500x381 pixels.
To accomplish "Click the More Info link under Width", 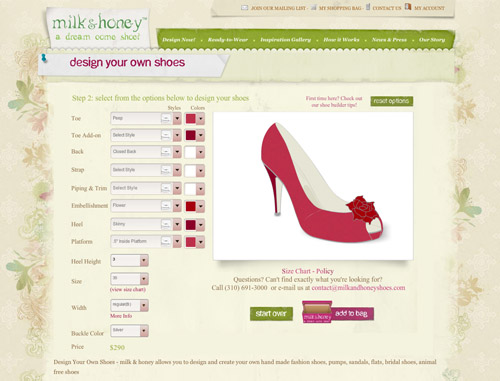I will [121, 316].
